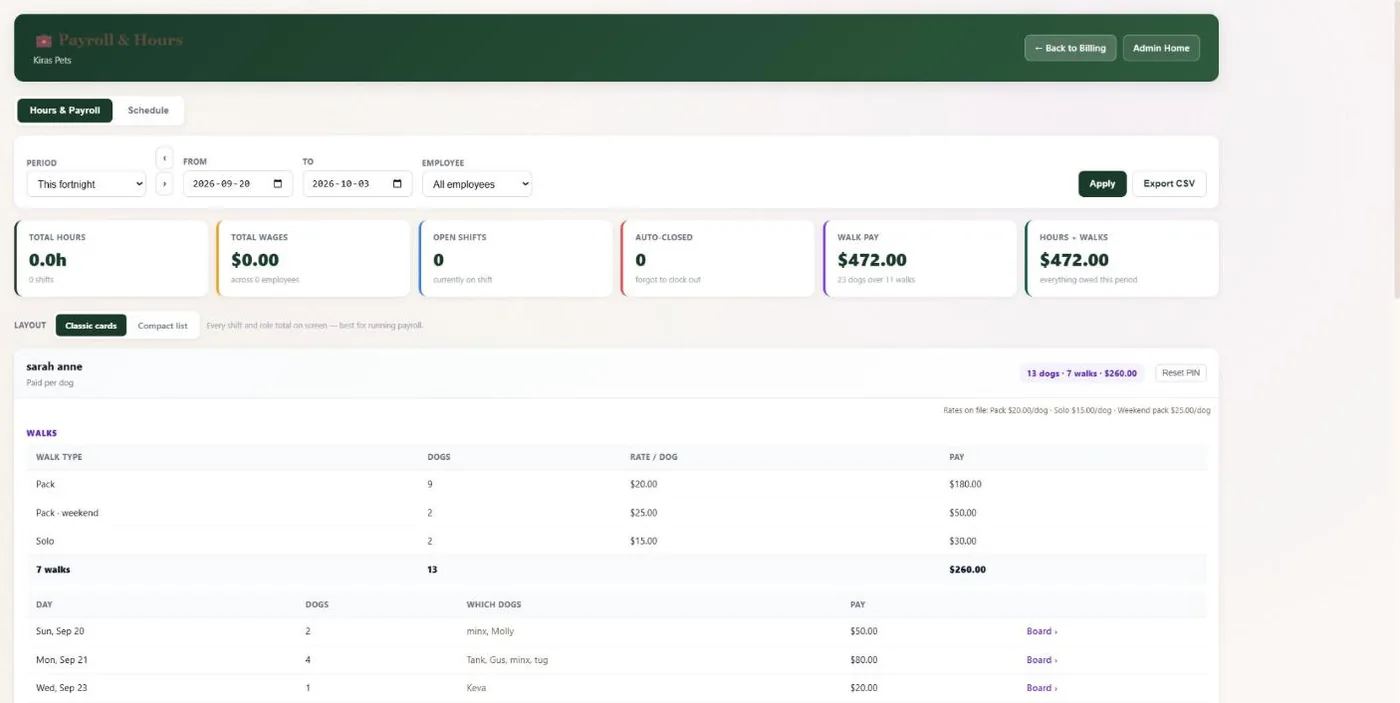Go to next period with right chevron
1400x703 pixels.
165,184
